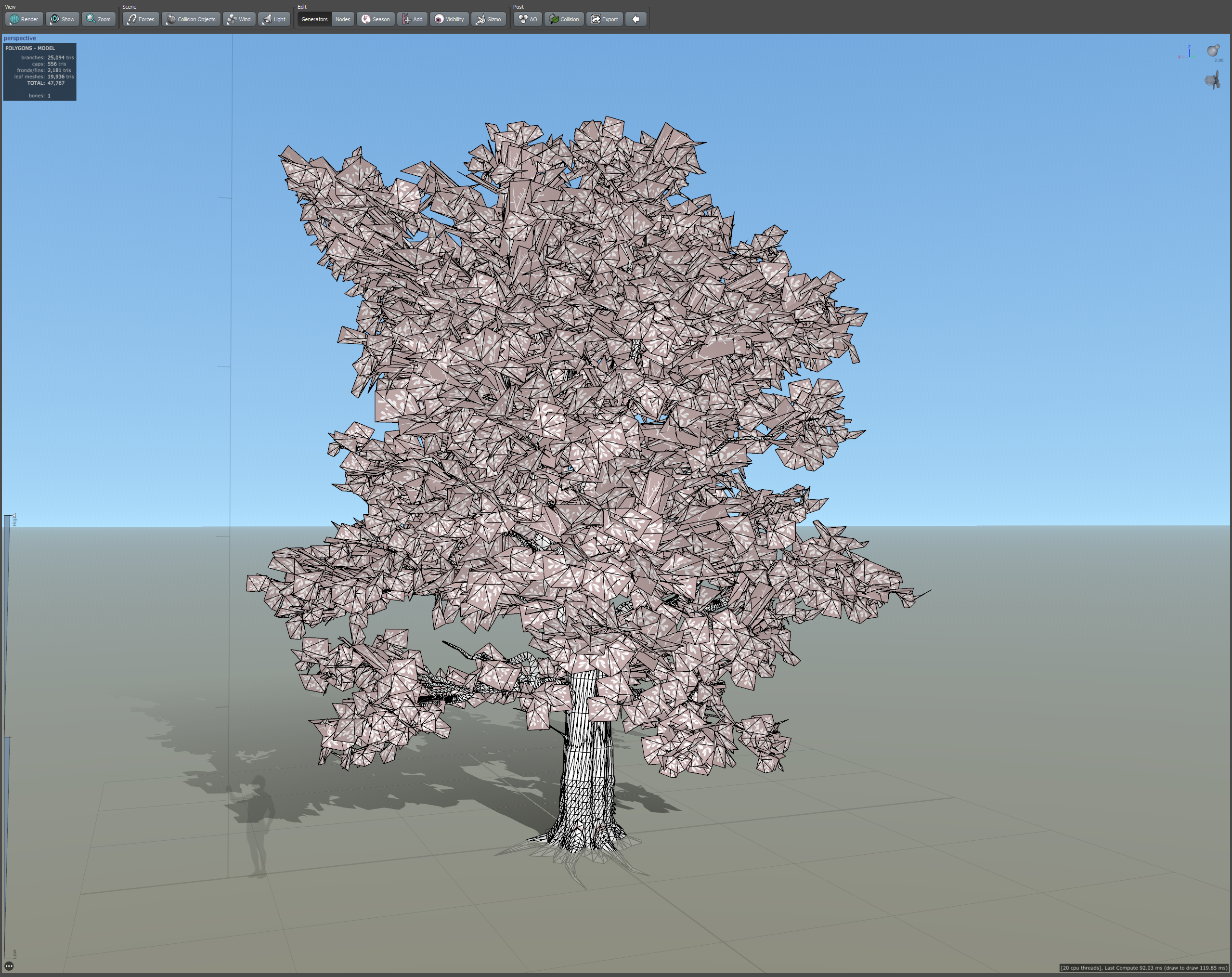1232x977 pixels.
Task: Click the wind fan widget in viewport
Action: 1213,80
